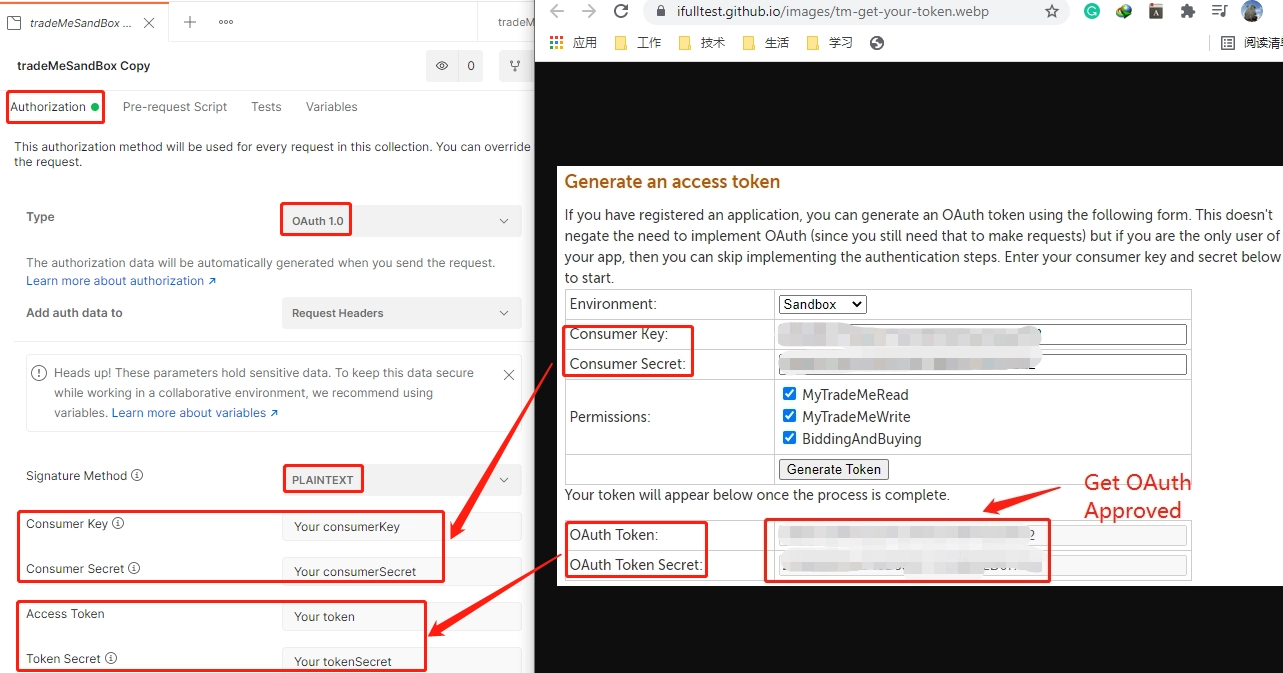
Task: Open the 应用 apps shortcut in bookmarks bar
Action: click(574, 43)
